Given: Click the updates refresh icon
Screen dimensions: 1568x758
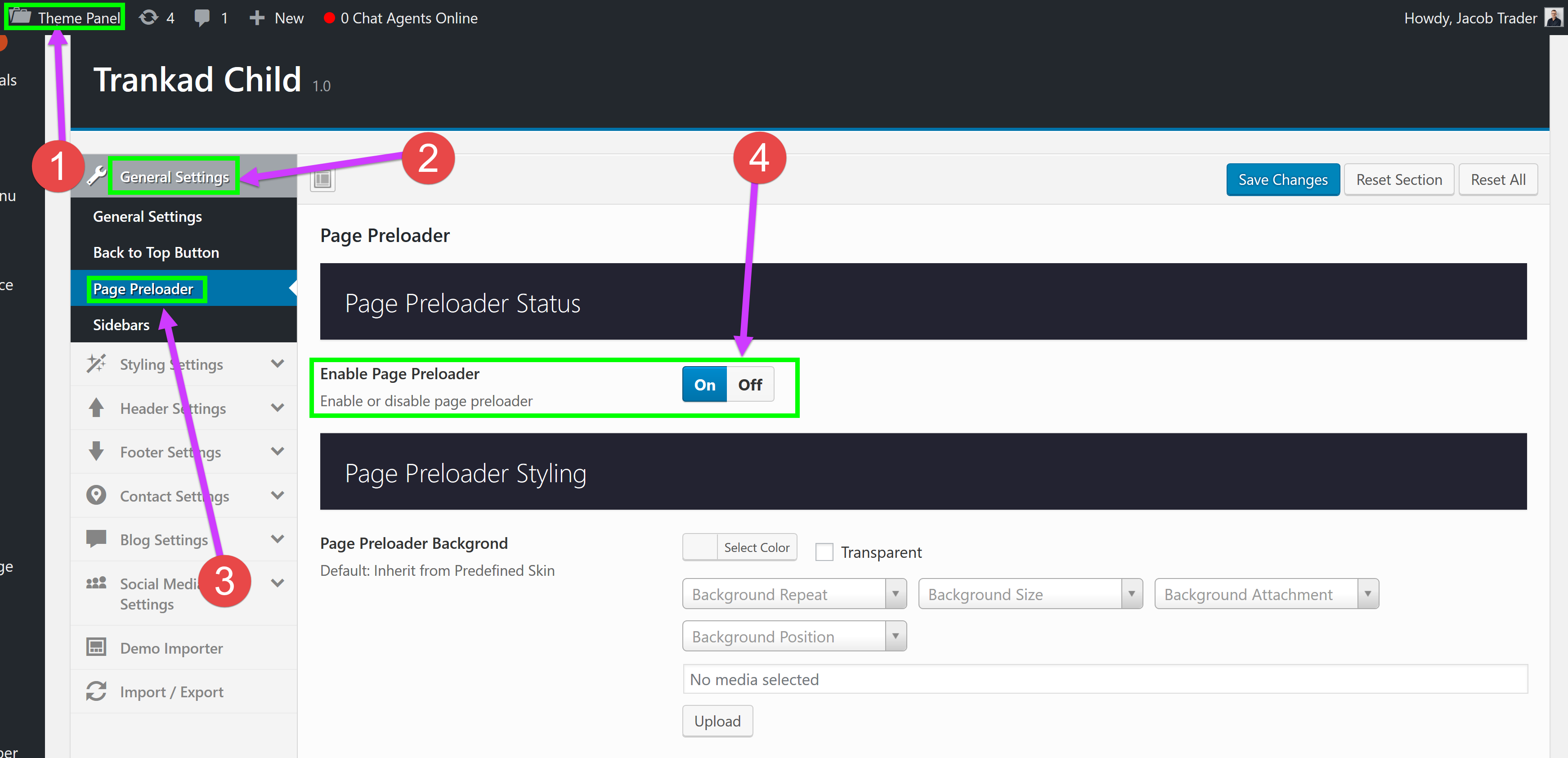Looking at the screenshot, I should [x=148, y=18].
